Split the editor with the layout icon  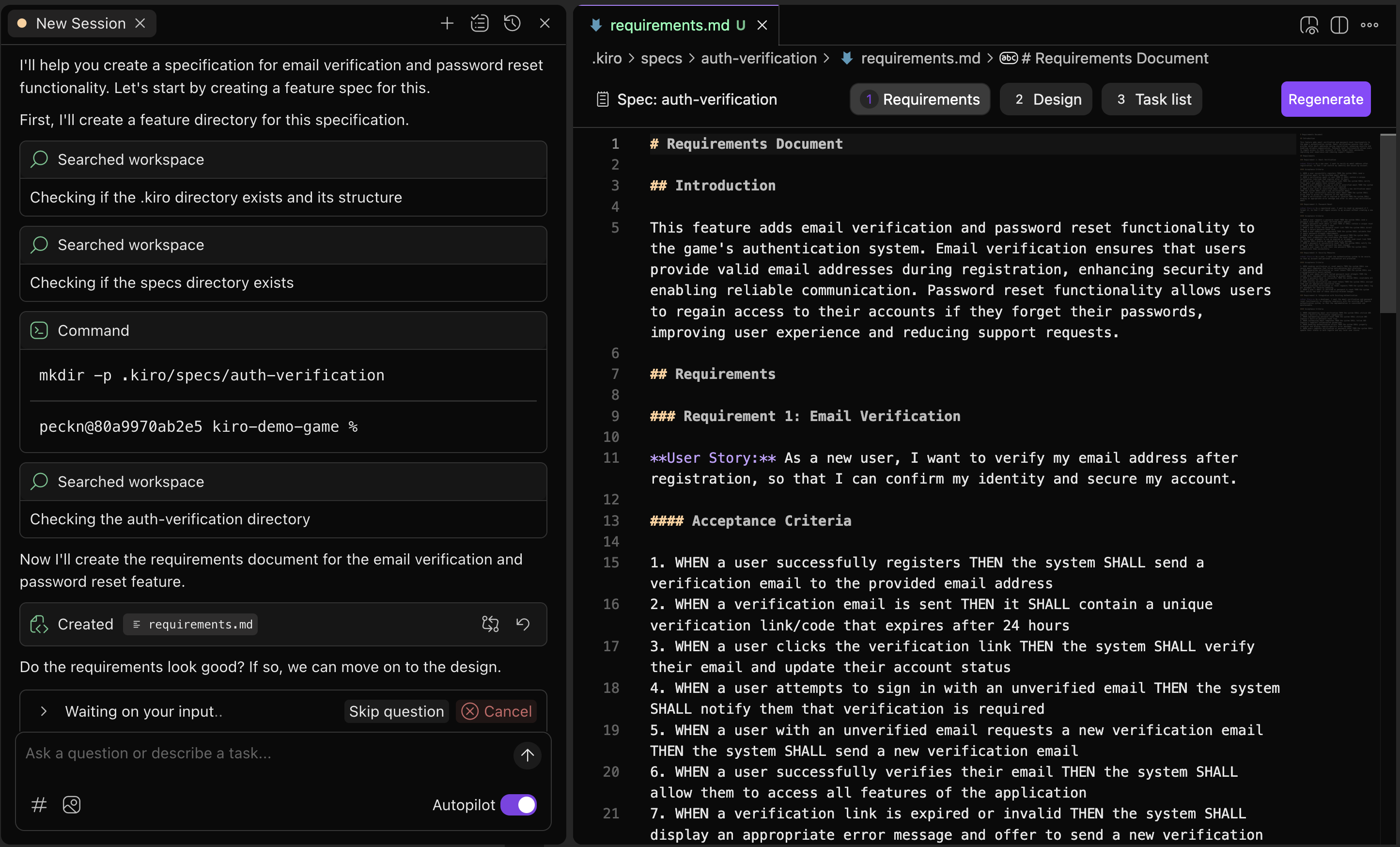pyautogui.click(x=1338, y=25)
